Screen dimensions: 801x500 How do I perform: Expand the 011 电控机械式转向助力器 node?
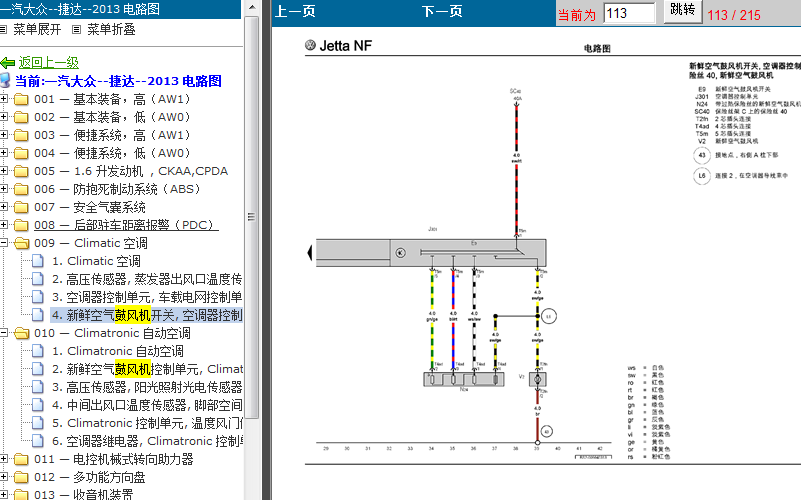click(x=4, y=459)
